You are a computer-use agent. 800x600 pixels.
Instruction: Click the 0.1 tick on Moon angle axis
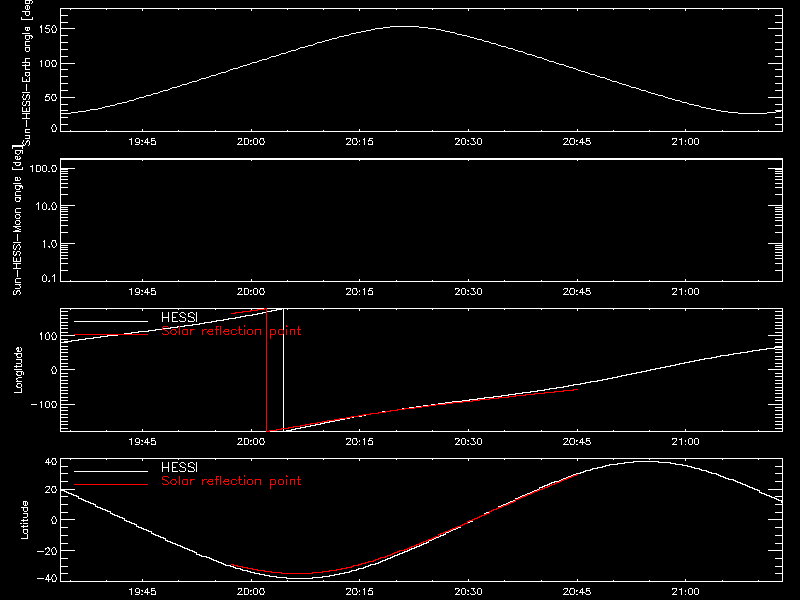[48, 278]
